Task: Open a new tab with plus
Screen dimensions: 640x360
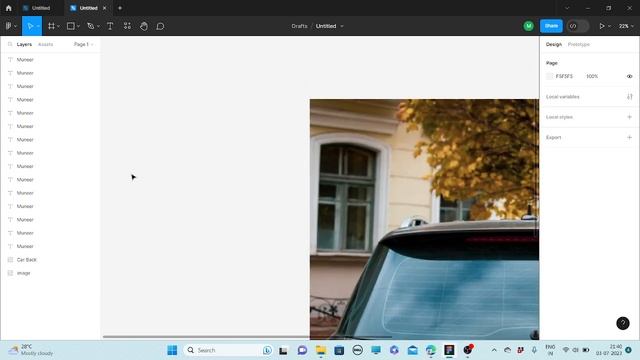Action: (x=120, y=8)
